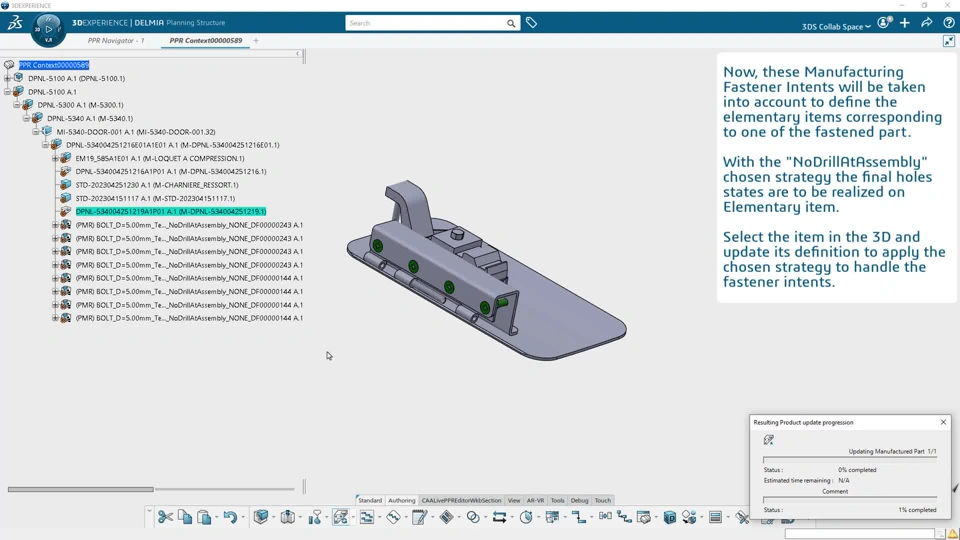The width and height of the screenshot is (960, 540).
Task: Collapse DPNL-534004251216E01A1E01 A.1 node
Action: click(45, 145)
